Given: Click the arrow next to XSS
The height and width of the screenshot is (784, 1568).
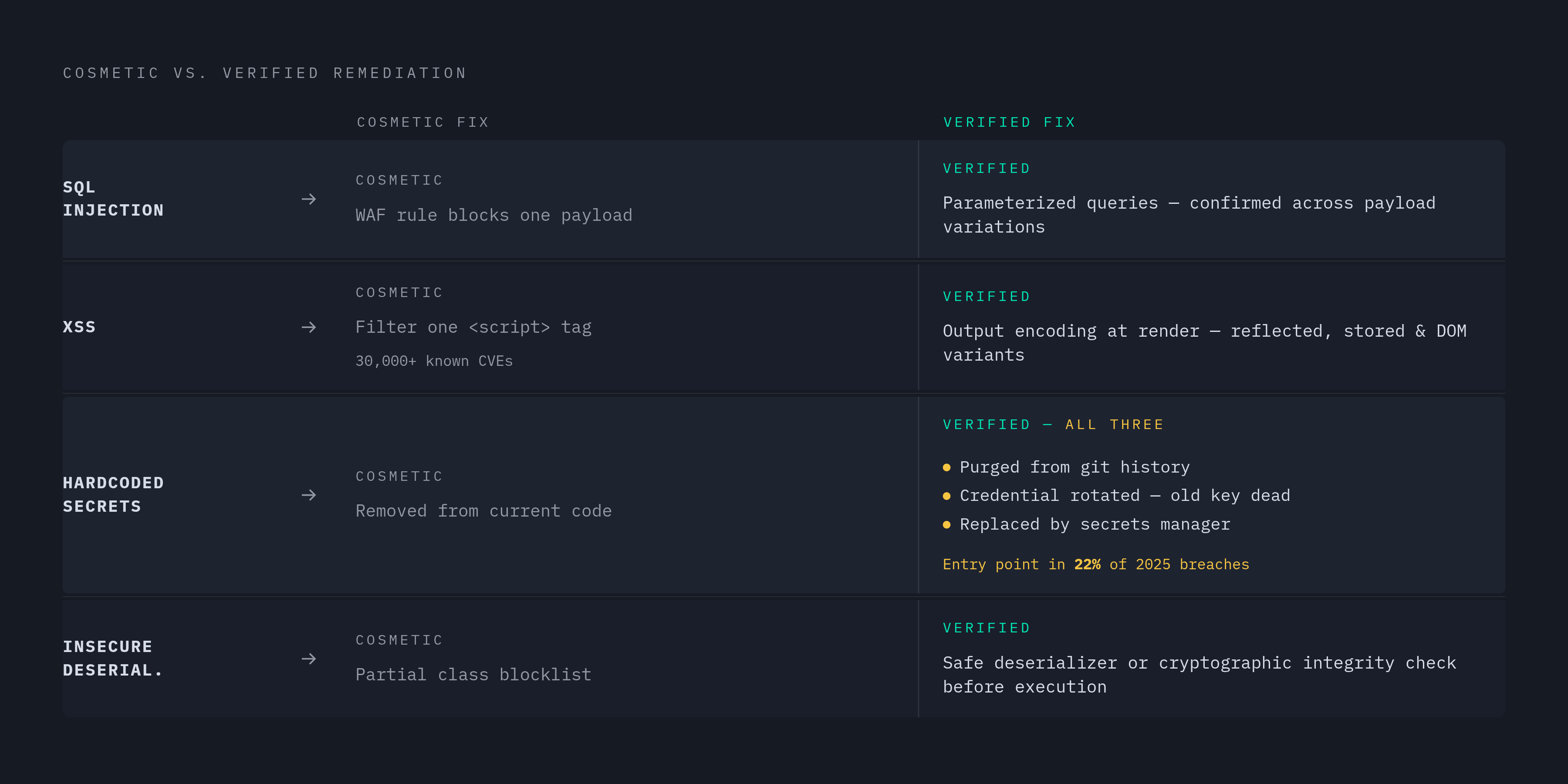Looking at the screenshot, I should 309,328.
